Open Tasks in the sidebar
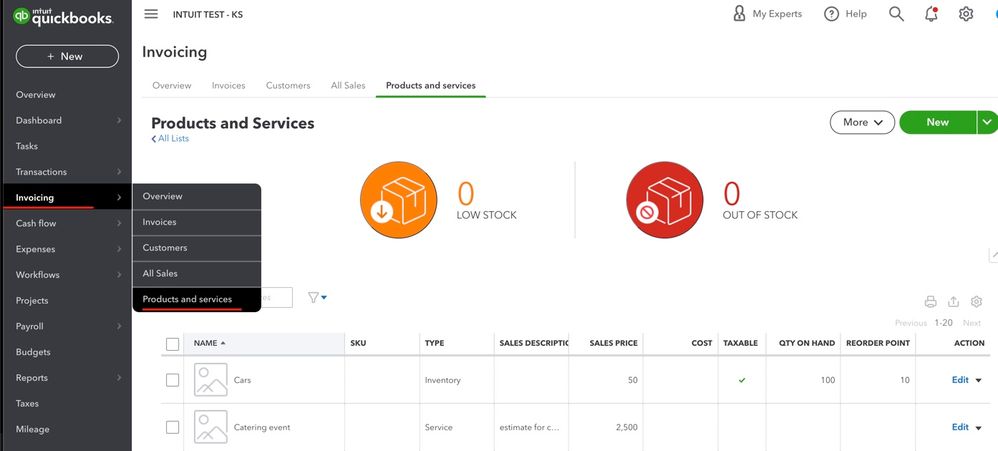998x451 pixels. 27,146
